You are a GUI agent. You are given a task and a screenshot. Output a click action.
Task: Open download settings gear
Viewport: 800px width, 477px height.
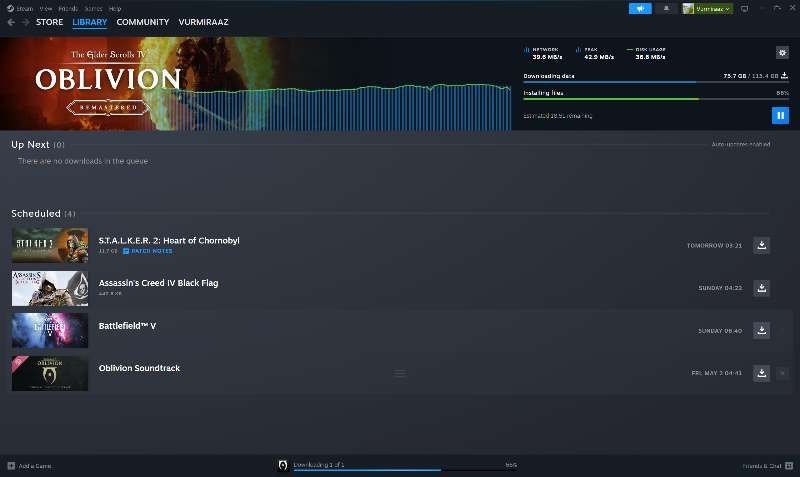tap(782, 52)
